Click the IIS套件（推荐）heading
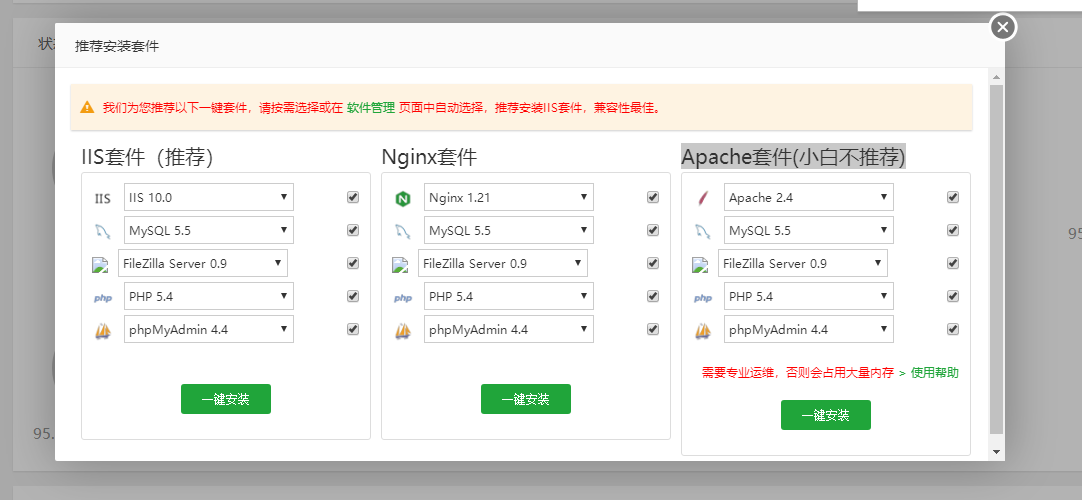 point(147,157)
